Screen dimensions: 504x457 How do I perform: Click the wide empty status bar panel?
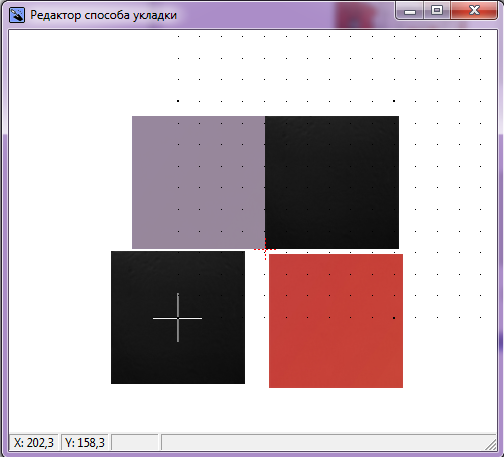click(x=323, y=442)
